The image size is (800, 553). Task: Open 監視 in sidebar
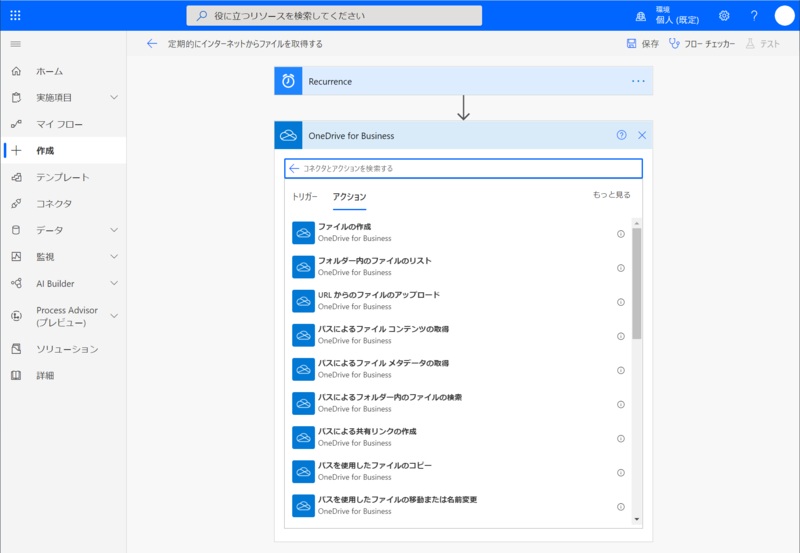[x=45, y=257]
